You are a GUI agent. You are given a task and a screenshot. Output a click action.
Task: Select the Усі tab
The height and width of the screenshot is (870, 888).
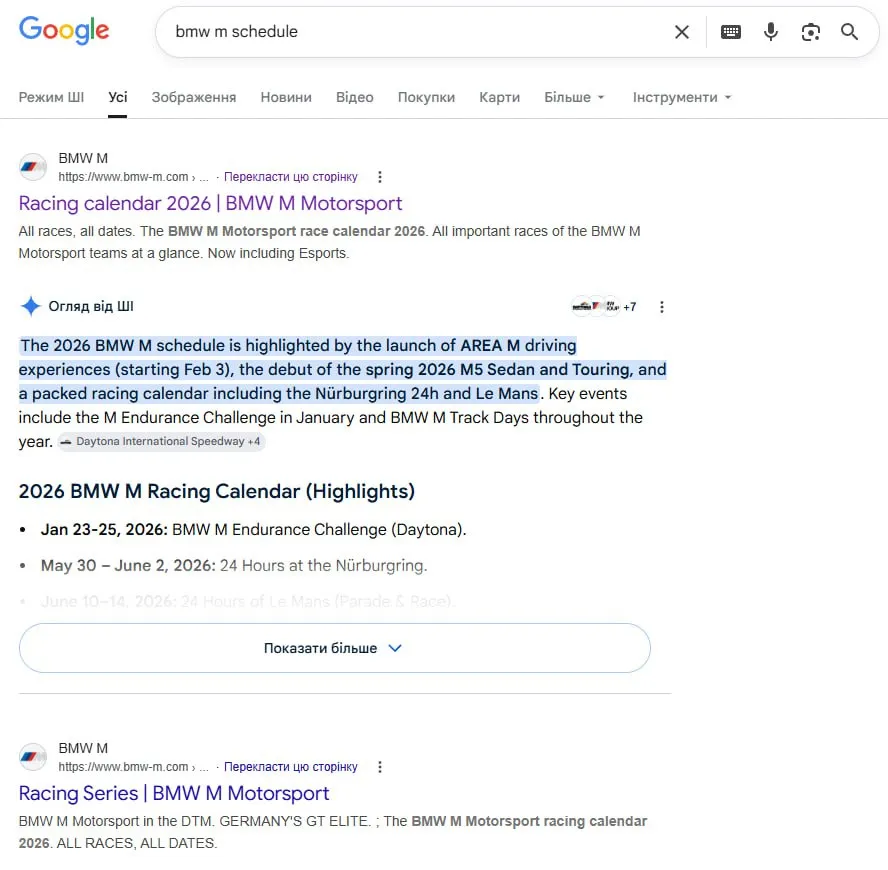pos(118,97)
